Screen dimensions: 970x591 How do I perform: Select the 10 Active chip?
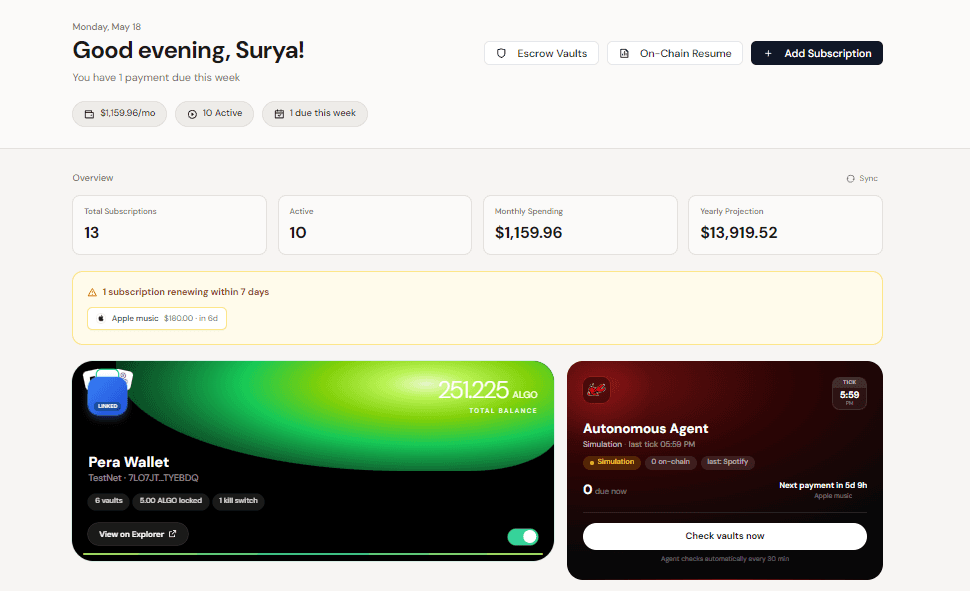214,113
